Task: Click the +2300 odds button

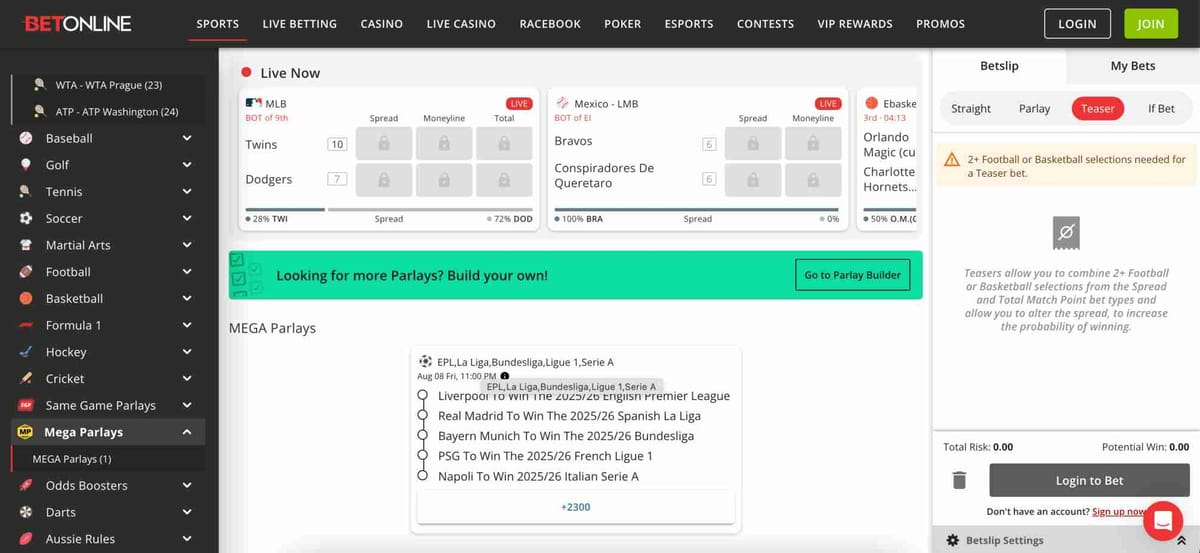Action: (576, 507)
